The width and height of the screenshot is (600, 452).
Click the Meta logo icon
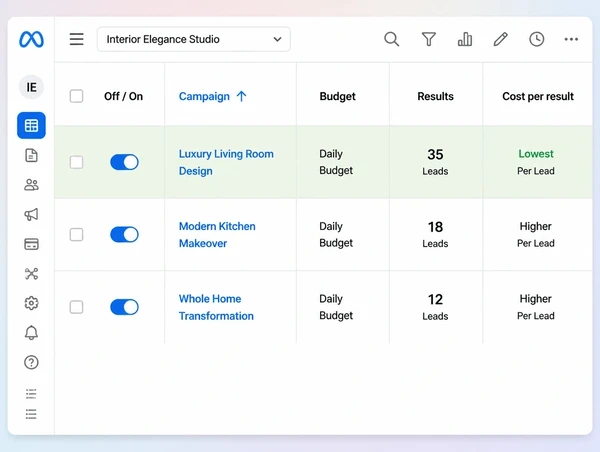(x=31, y=39)
